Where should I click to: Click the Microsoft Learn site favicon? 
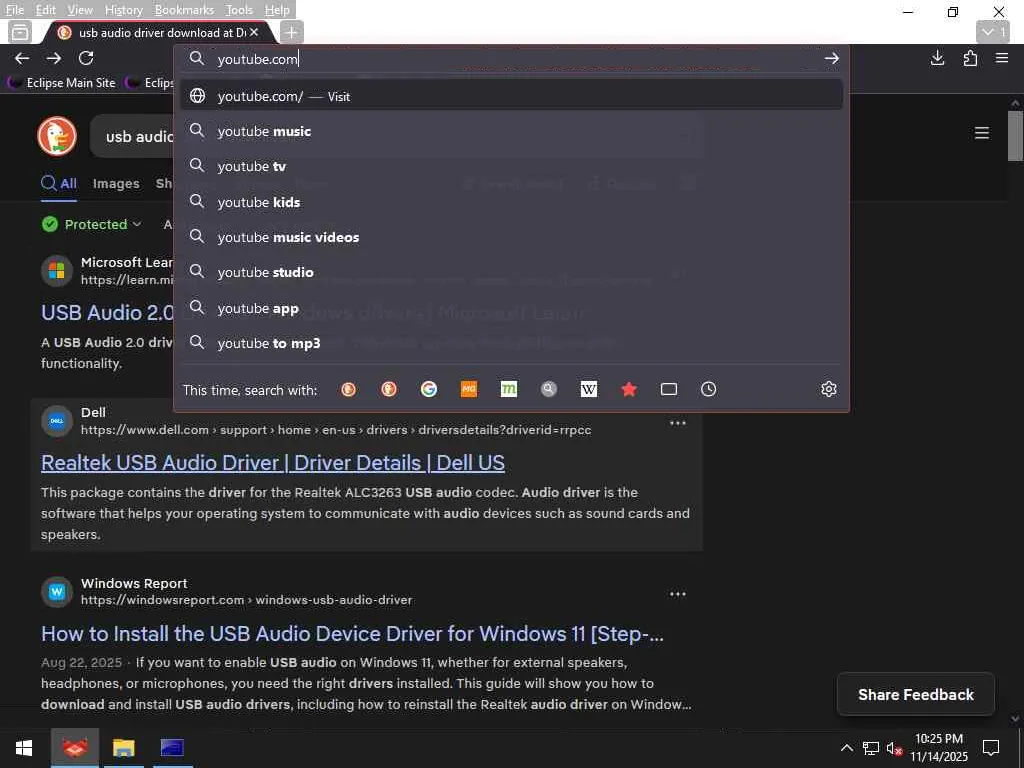(x=57, y=270)
